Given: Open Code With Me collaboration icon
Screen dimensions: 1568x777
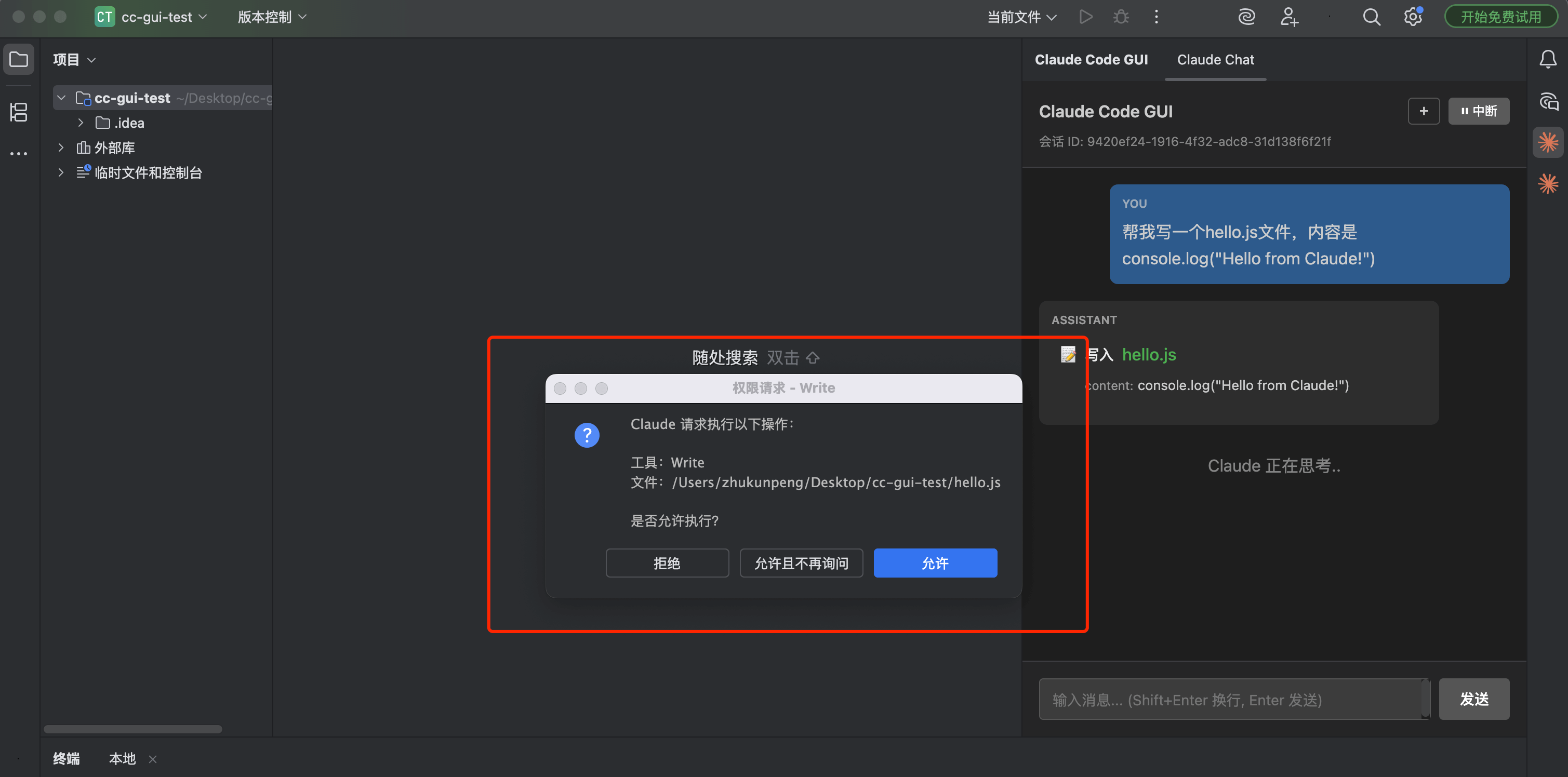Looking at the screenshot, I should (1289, 17).
